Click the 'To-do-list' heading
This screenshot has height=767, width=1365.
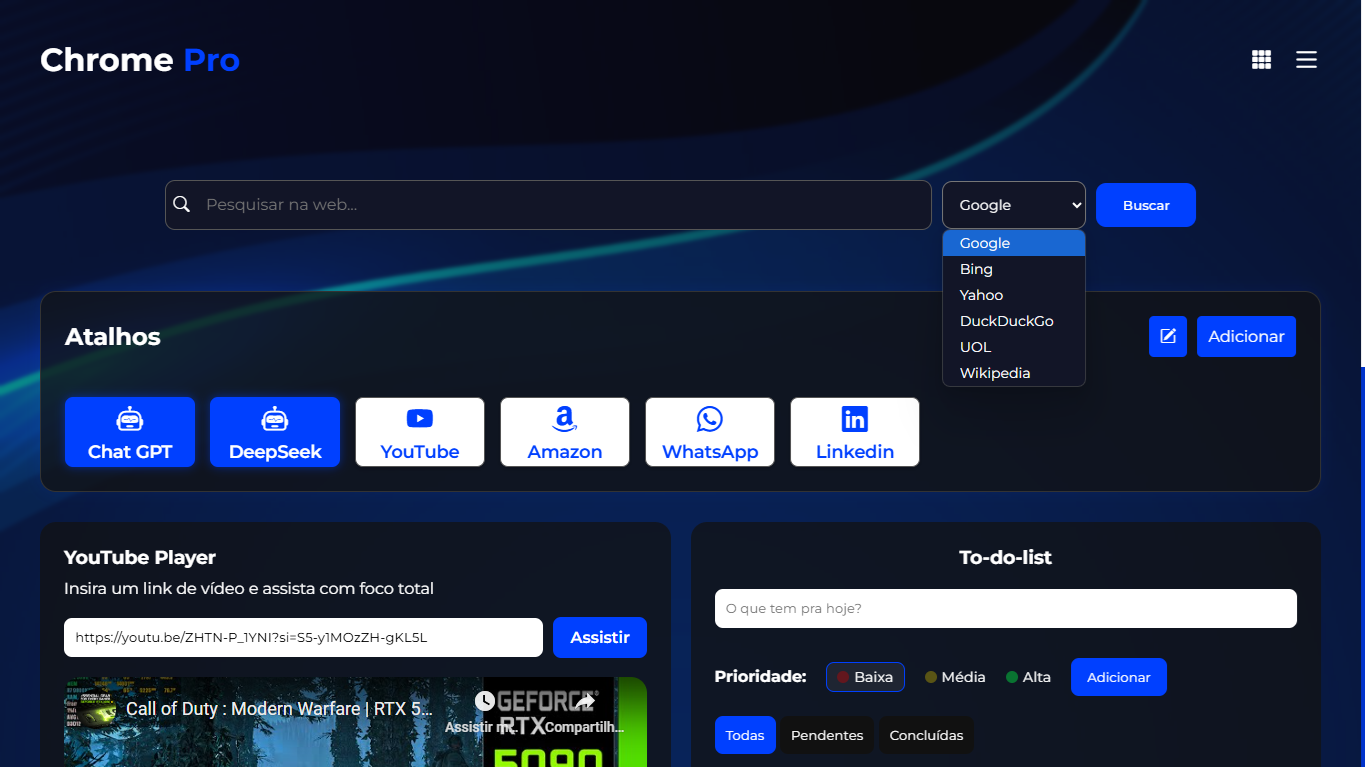(1006, 557)
